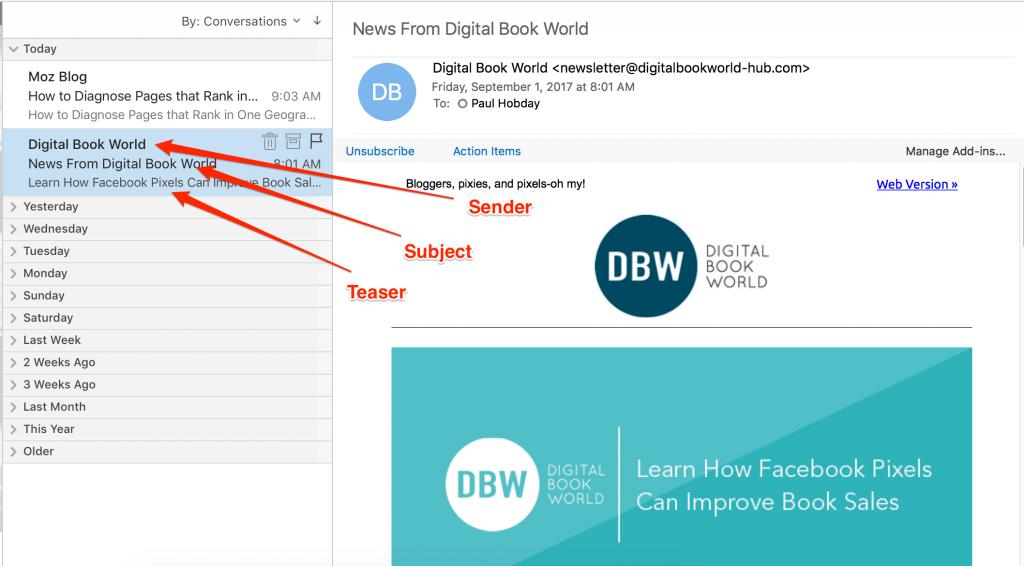
Task: Collapse the Today group
Action: (13, 49)
